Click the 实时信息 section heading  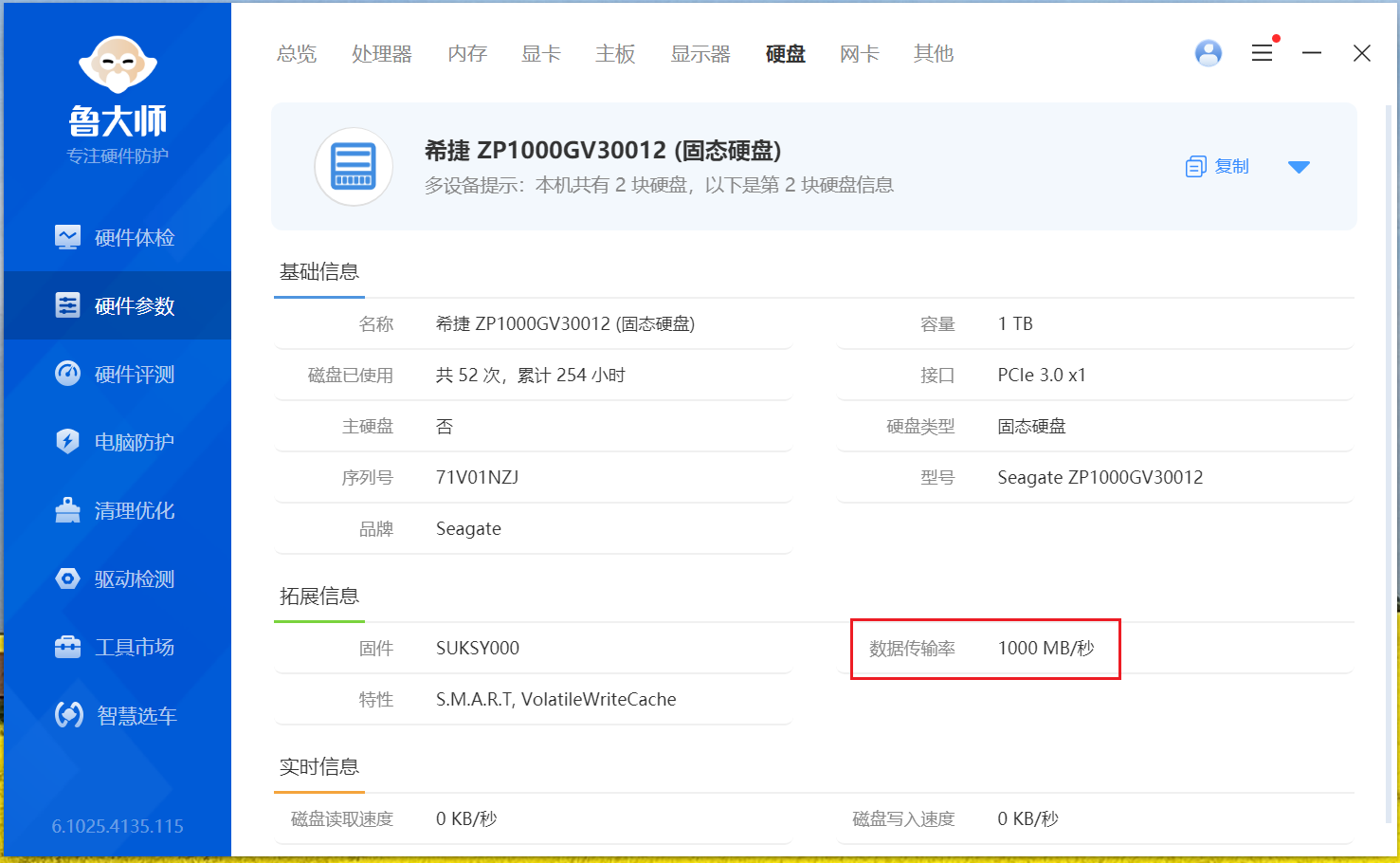[319, 767]
